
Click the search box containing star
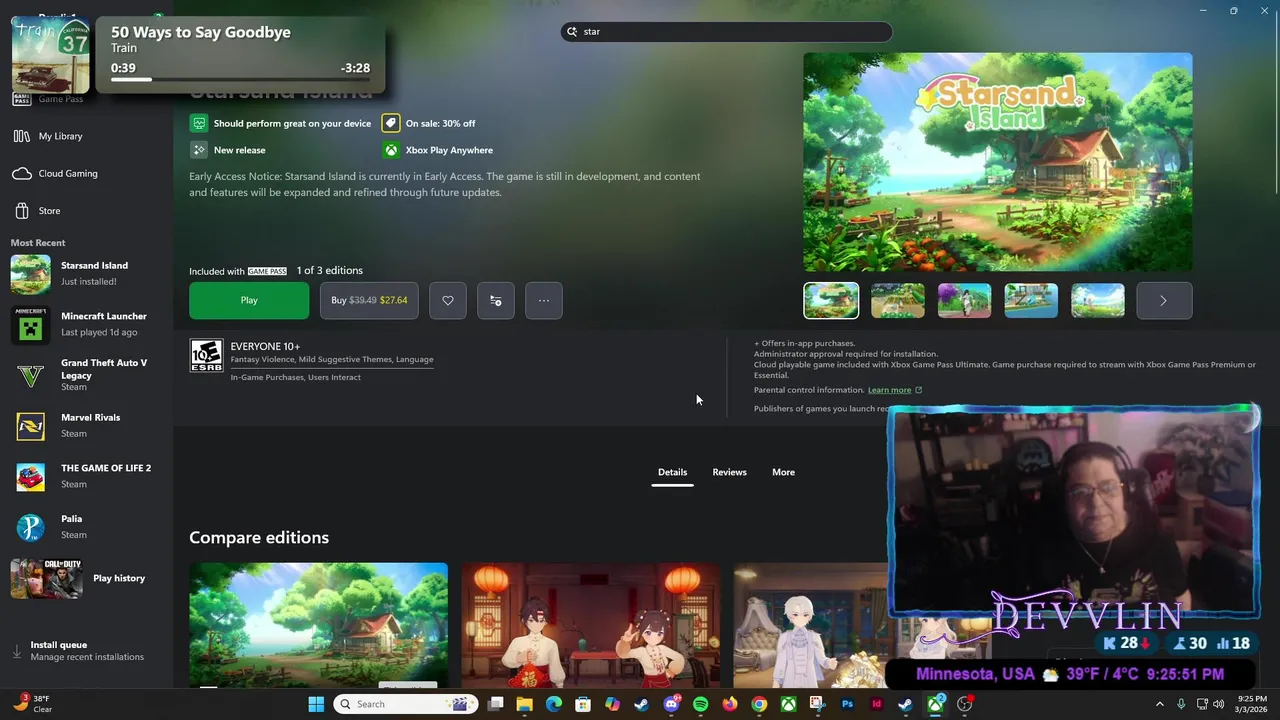pyautogui.click(x=726, y=32)
